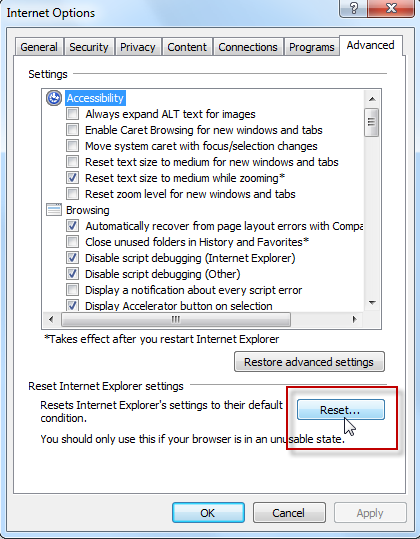The image size is (420, 539).
Task: Enable Always expand ALT text for images
Action: (x=73, y=114)
